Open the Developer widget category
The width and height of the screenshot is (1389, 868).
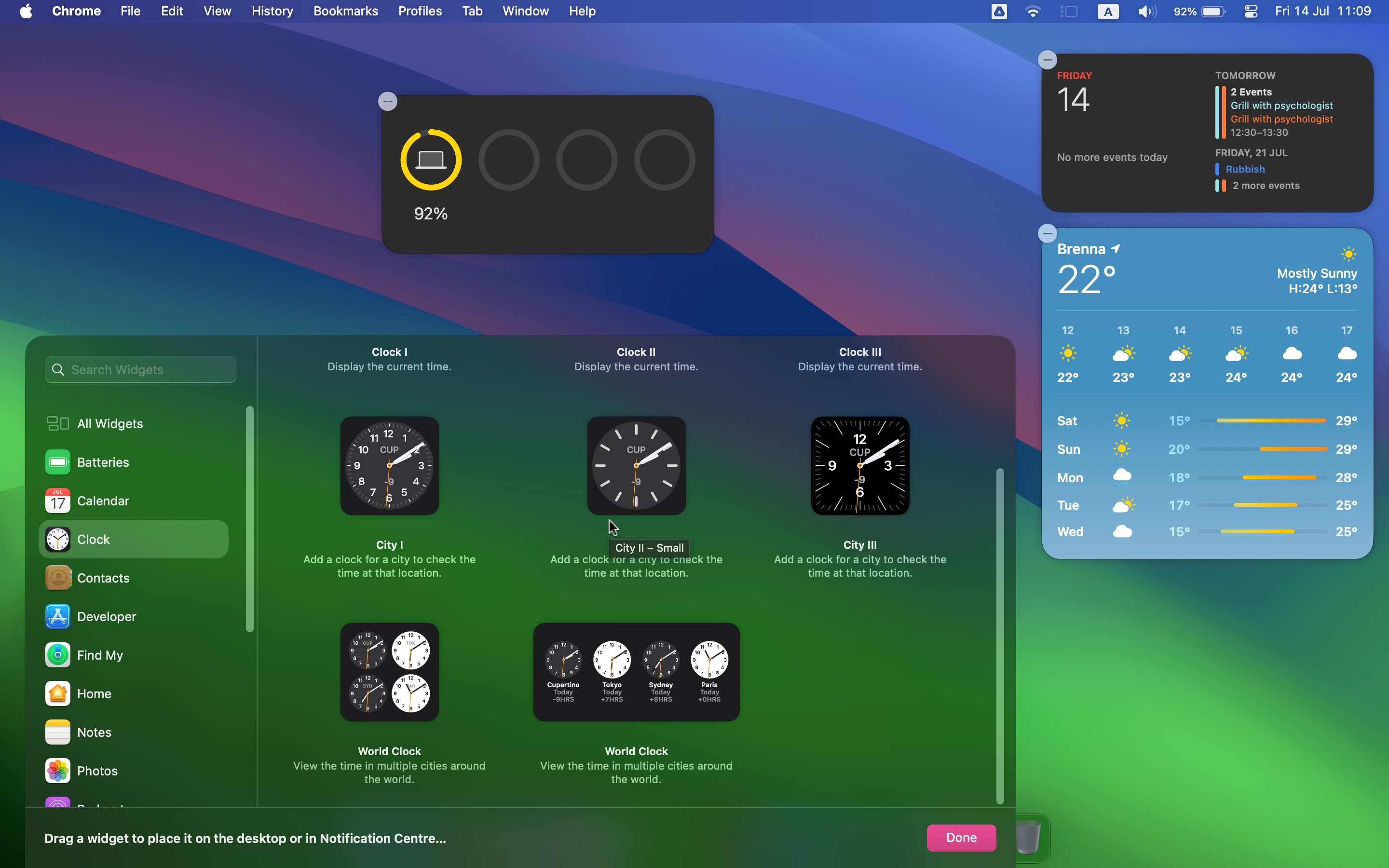click(133, 616)
